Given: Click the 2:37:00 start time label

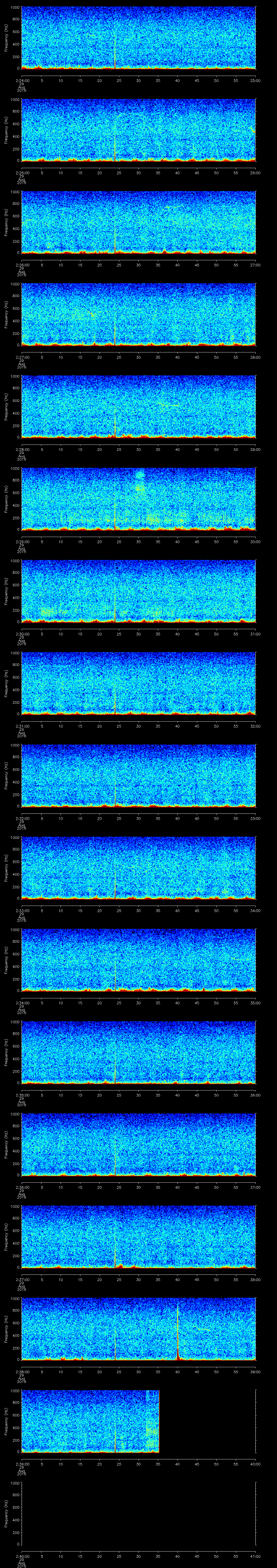Looking at the screenshot, I should (x=22, y=1279).
